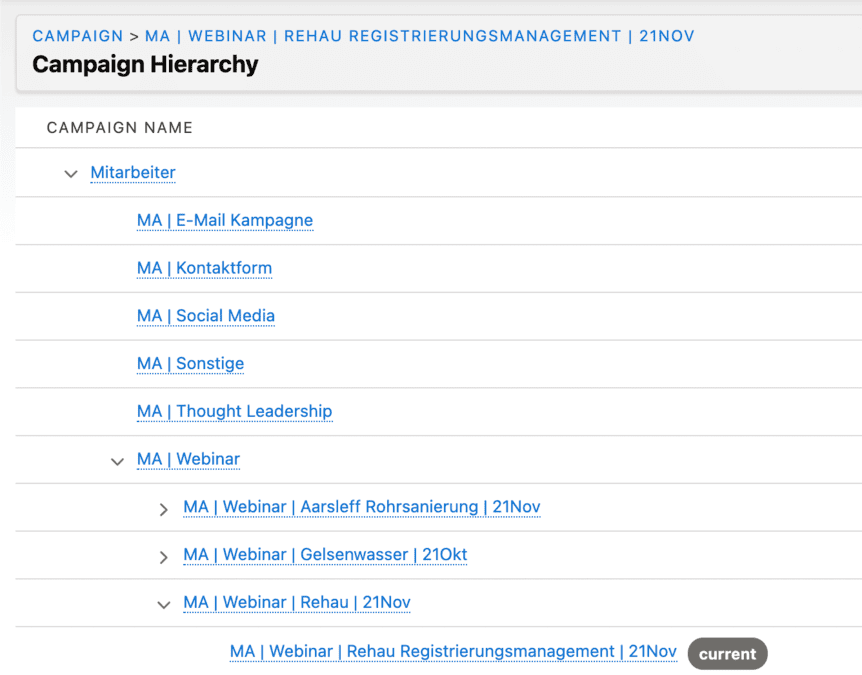Open MA | Thought Leadership campaign
This screenshot has height=675, width=862.
(235, 411)
